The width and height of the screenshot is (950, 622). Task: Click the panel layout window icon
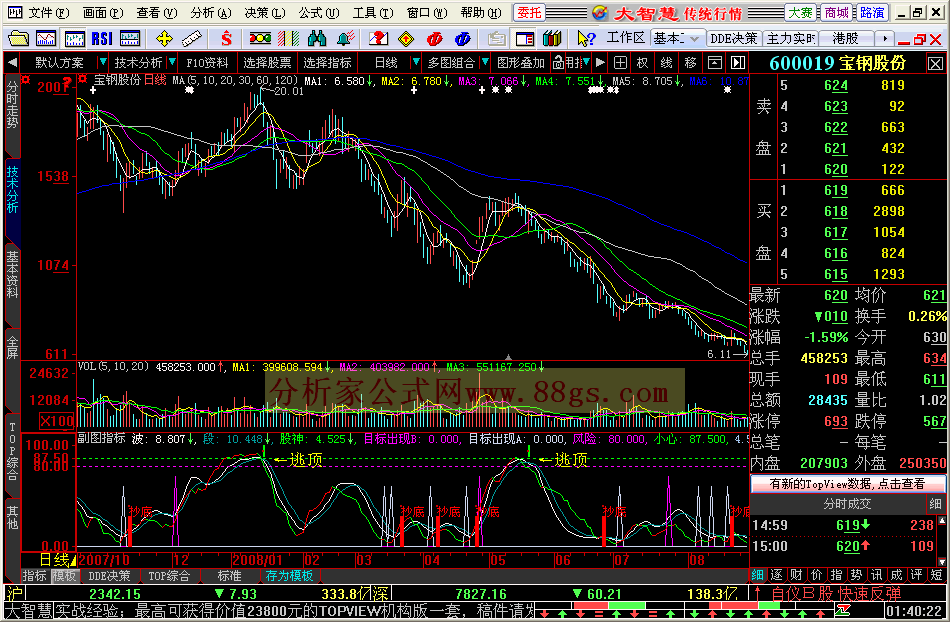coord(525,39)
